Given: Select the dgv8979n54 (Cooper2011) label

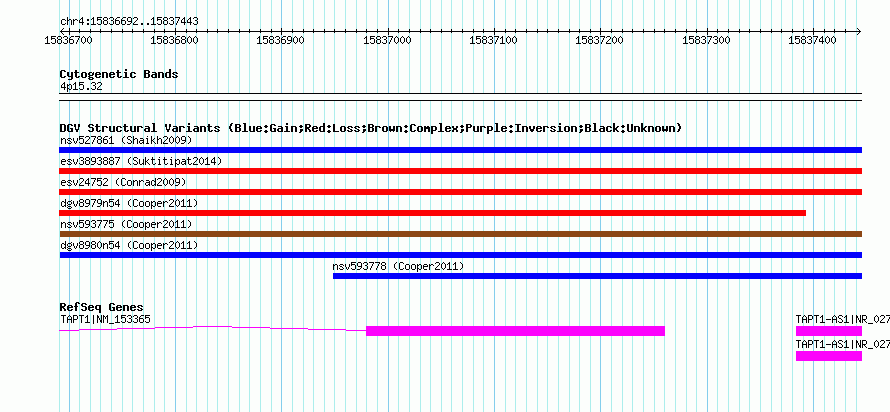Looking at the screenshot, I should tap(129, 203).
